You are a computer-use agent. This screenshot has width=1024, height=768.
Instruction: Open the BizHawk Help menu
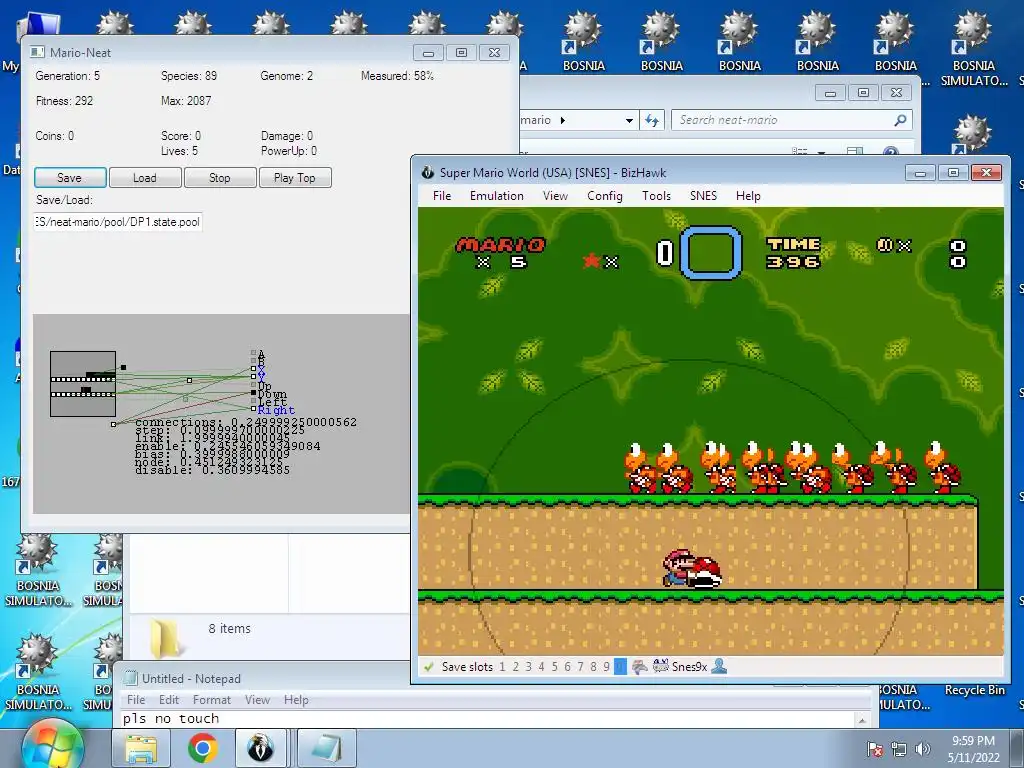tap(748, 196)
